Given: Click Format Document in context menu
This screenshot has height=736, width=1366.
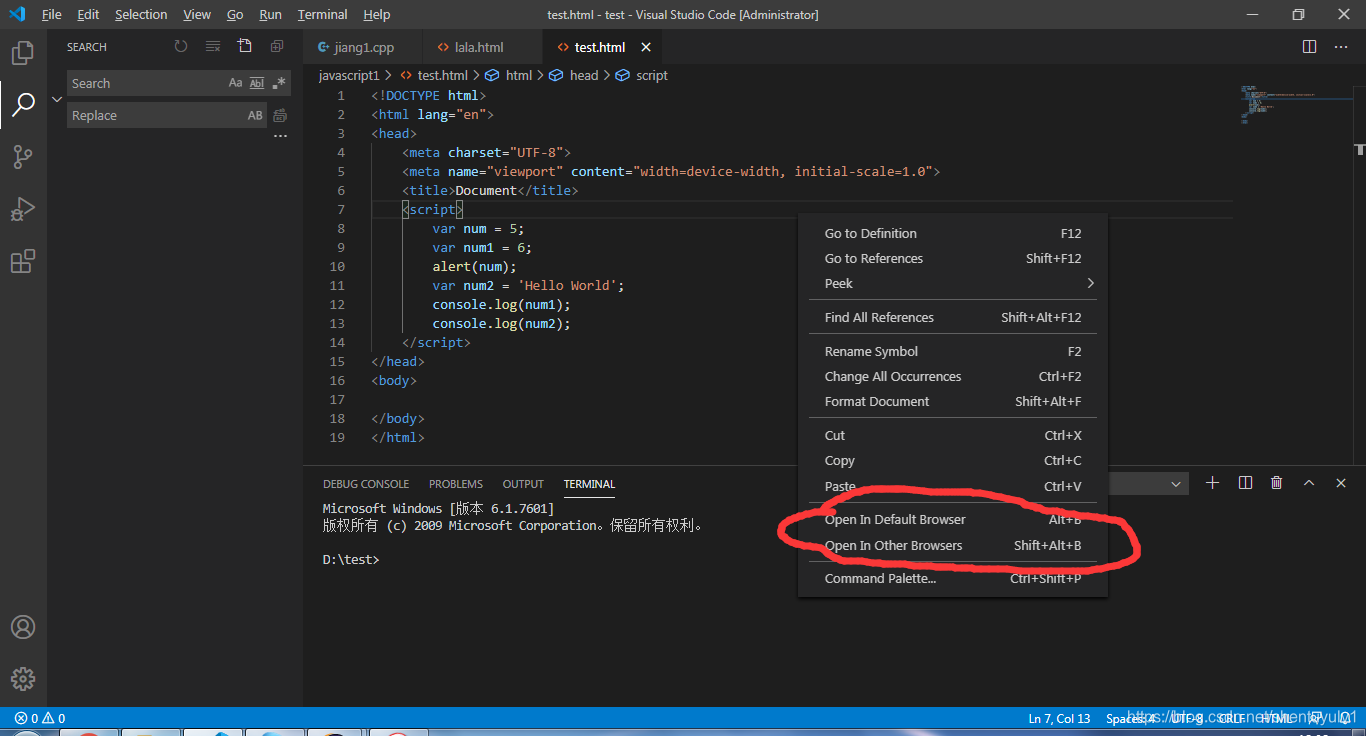Looking at the screenshot, I should tap(877, 401).
